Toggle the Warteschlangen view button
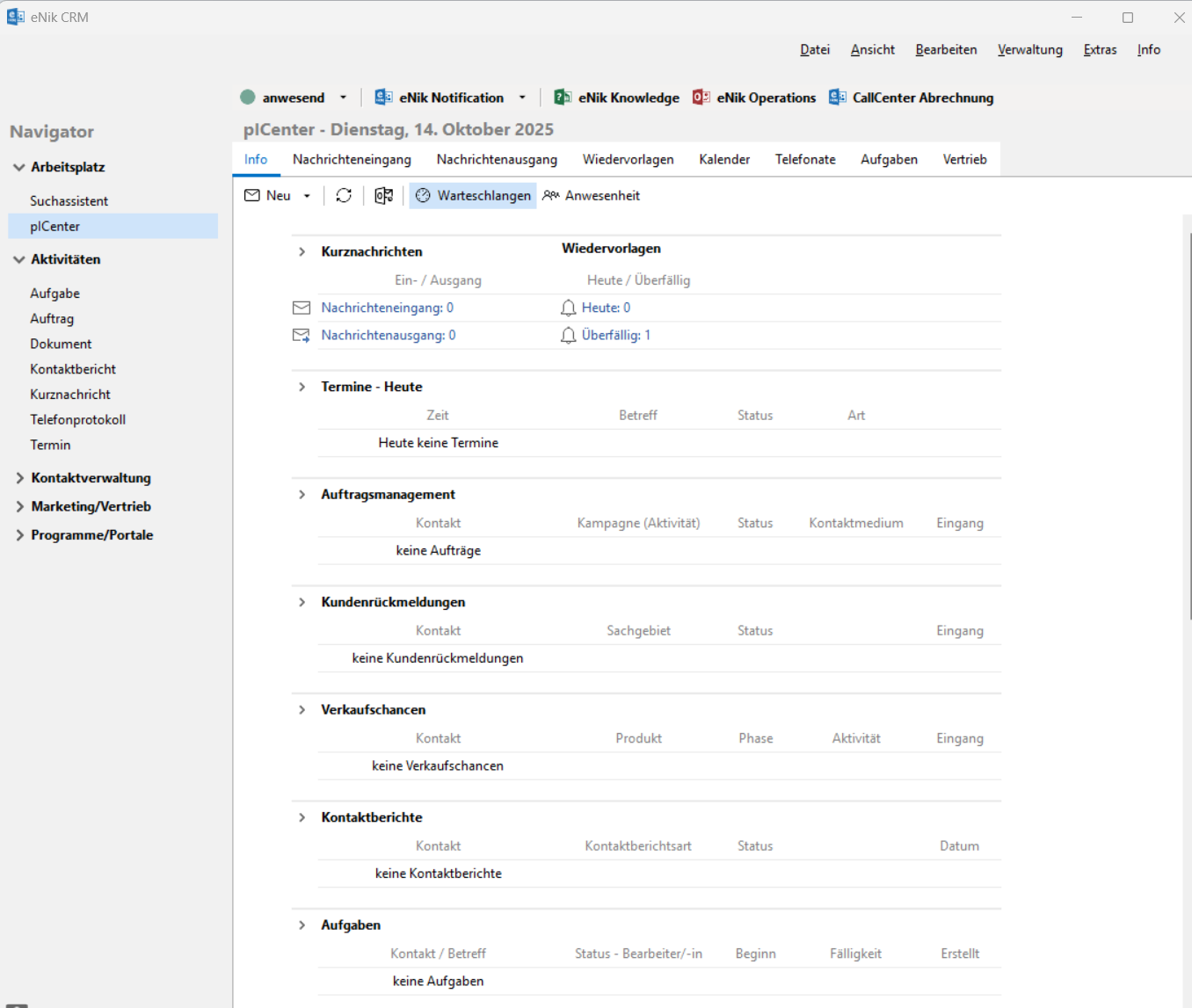Screen dimensions: 1192x1008 [x=473, y=195]
